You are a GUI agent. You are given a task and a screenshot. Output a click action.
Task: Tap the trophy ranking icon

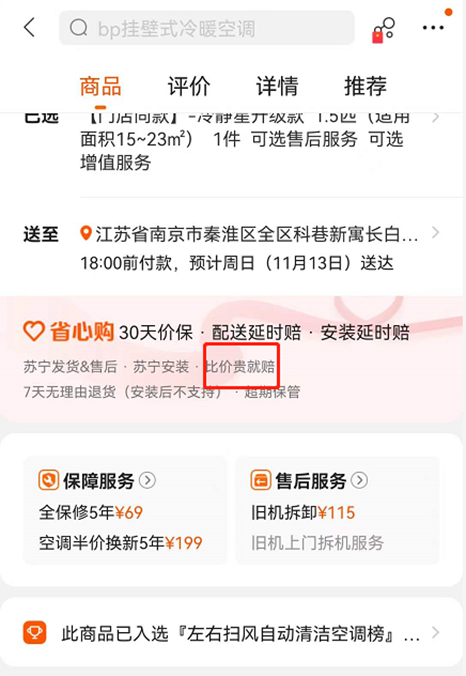click(x=34, y=632)
